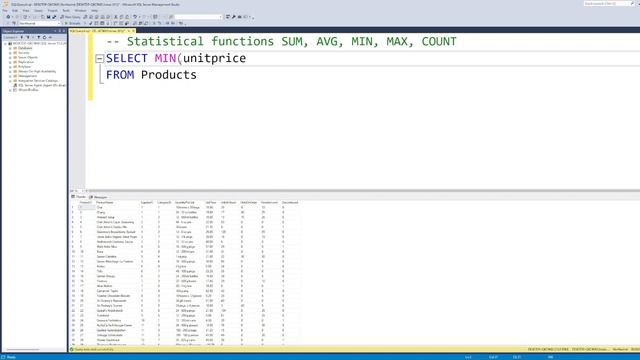Click the MIN function keyword in query
Screen dimensions: 640x360
click(165, 58)
